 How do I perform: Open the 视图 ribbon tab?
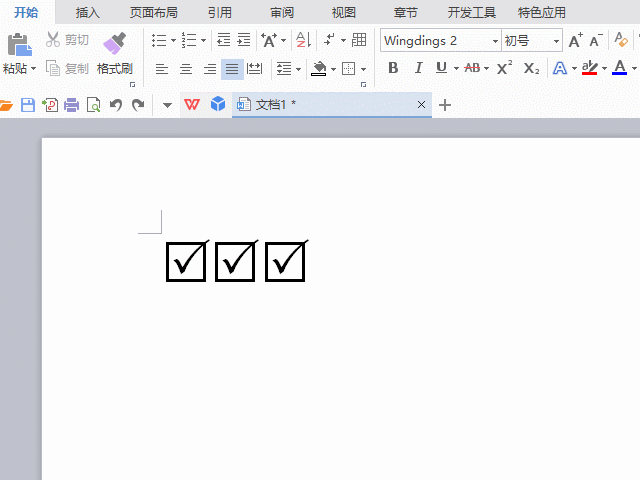pyautogui.click(x=344, y=13)
